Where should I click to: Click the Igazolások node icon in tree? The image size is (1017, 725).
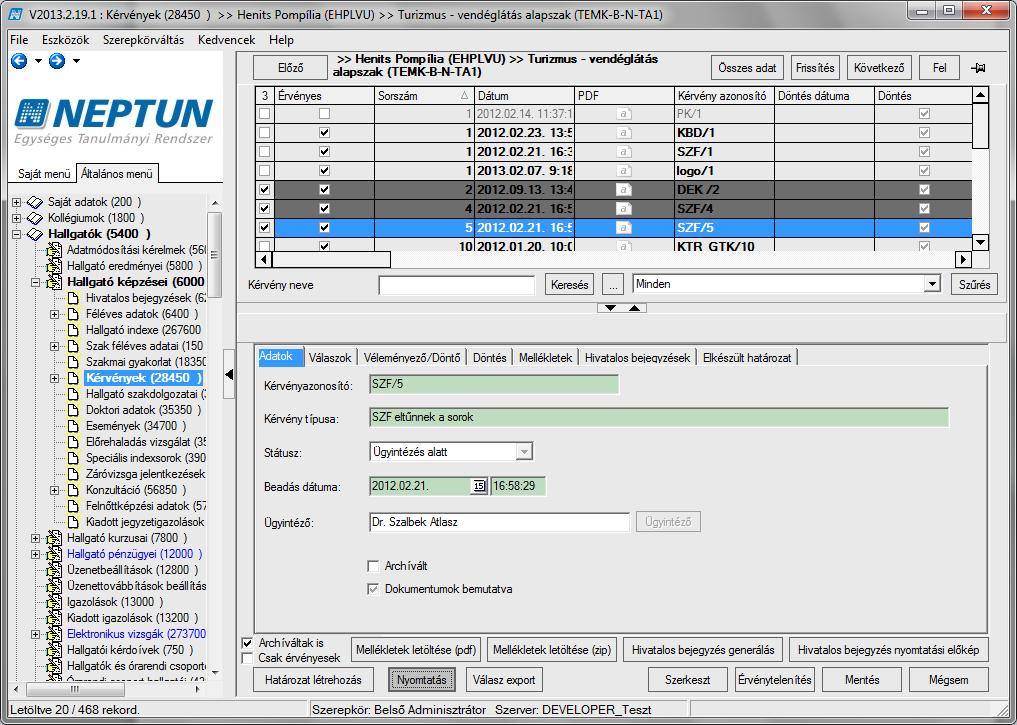click(x=54, y=602)
